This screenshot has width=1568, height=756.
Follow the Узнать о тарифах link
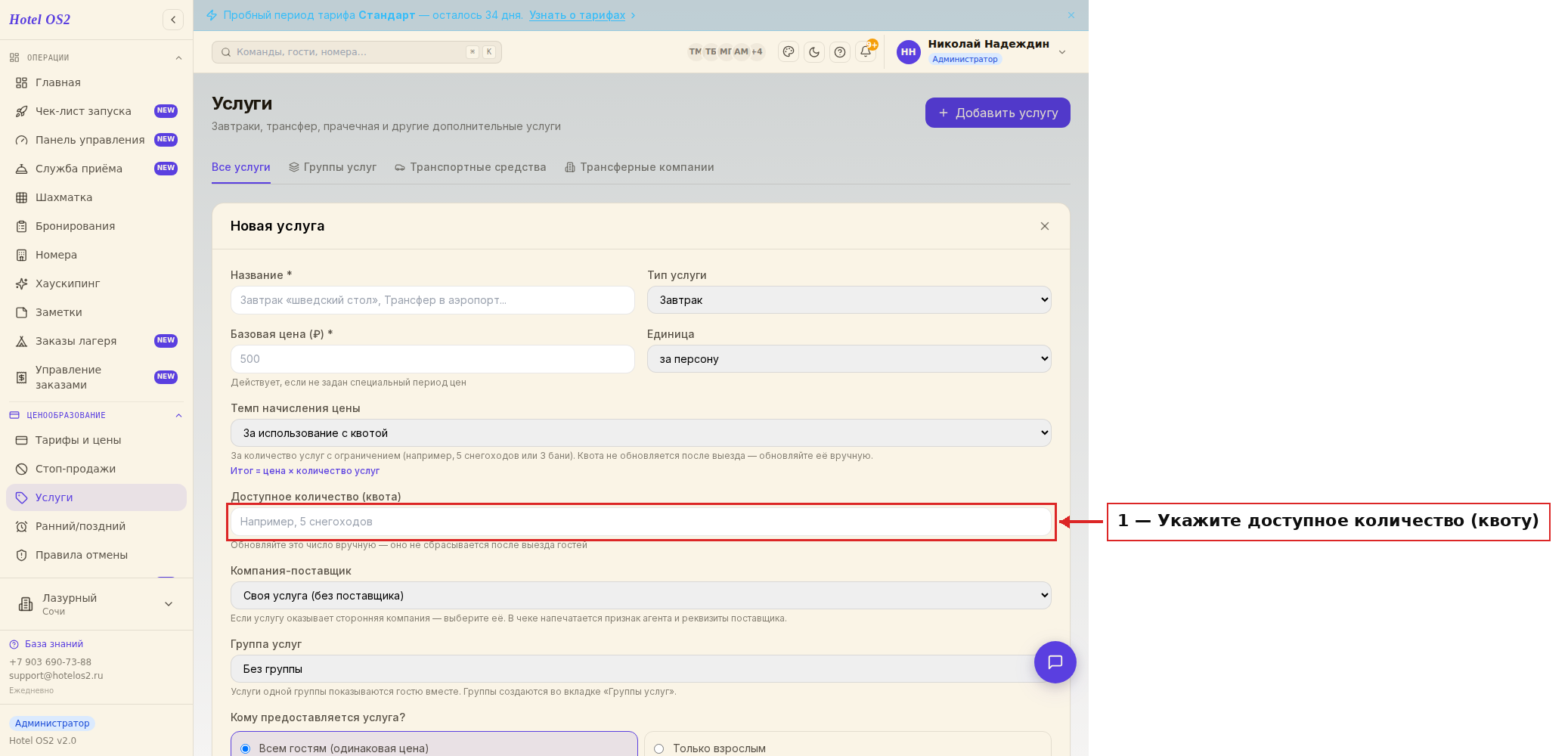point(578,15)
